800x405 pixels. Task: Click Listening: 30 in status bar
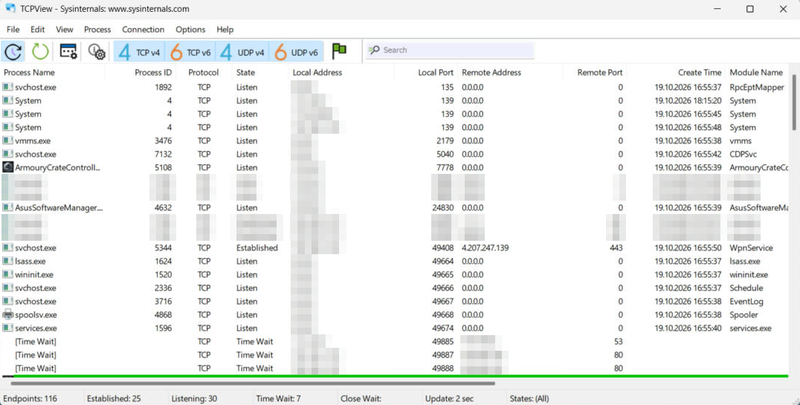pyautogui.click(x=196, y=398)
